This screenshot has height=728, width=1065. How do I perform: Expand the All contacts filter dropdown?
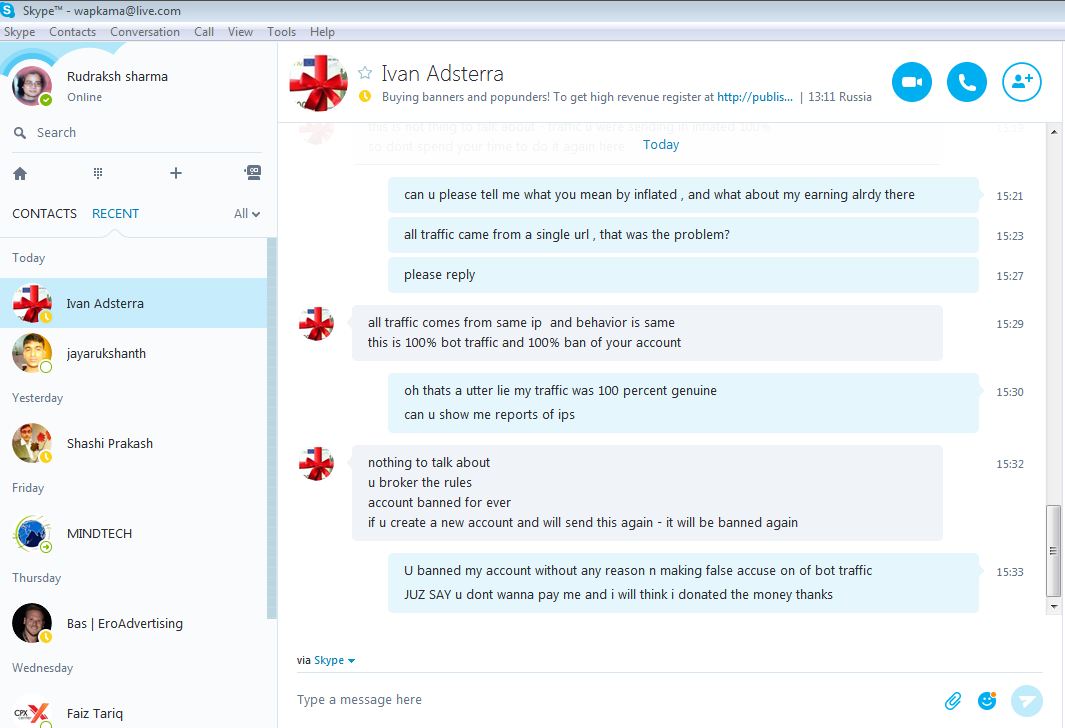tap(247, 214)
